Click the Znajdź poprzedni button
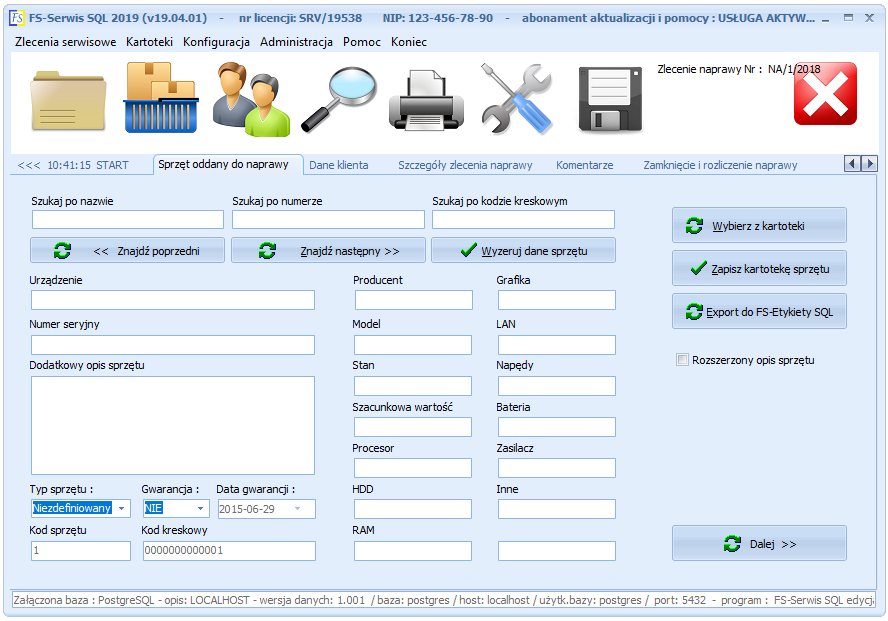The width and height of the screenshot is (888, 621). 127,250
